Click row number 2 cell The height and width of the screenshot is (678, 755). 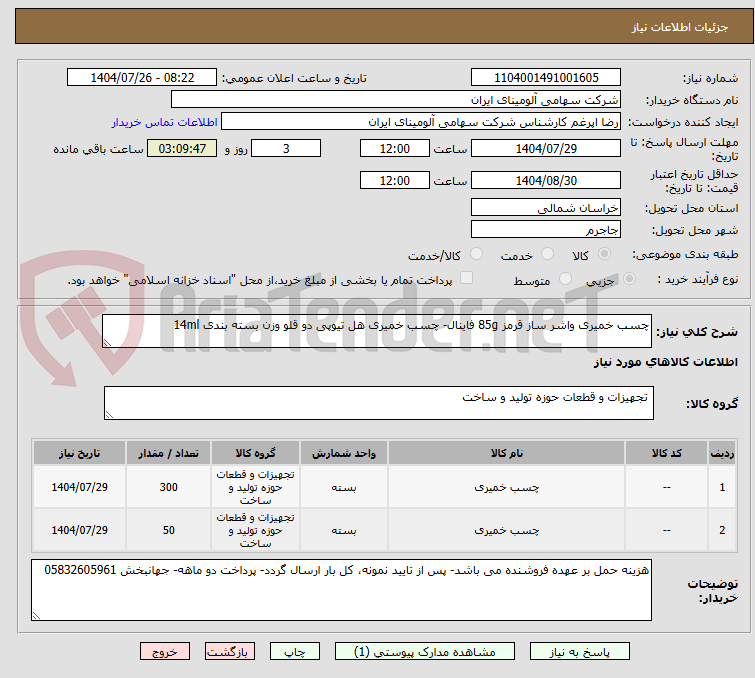[722, 530]
